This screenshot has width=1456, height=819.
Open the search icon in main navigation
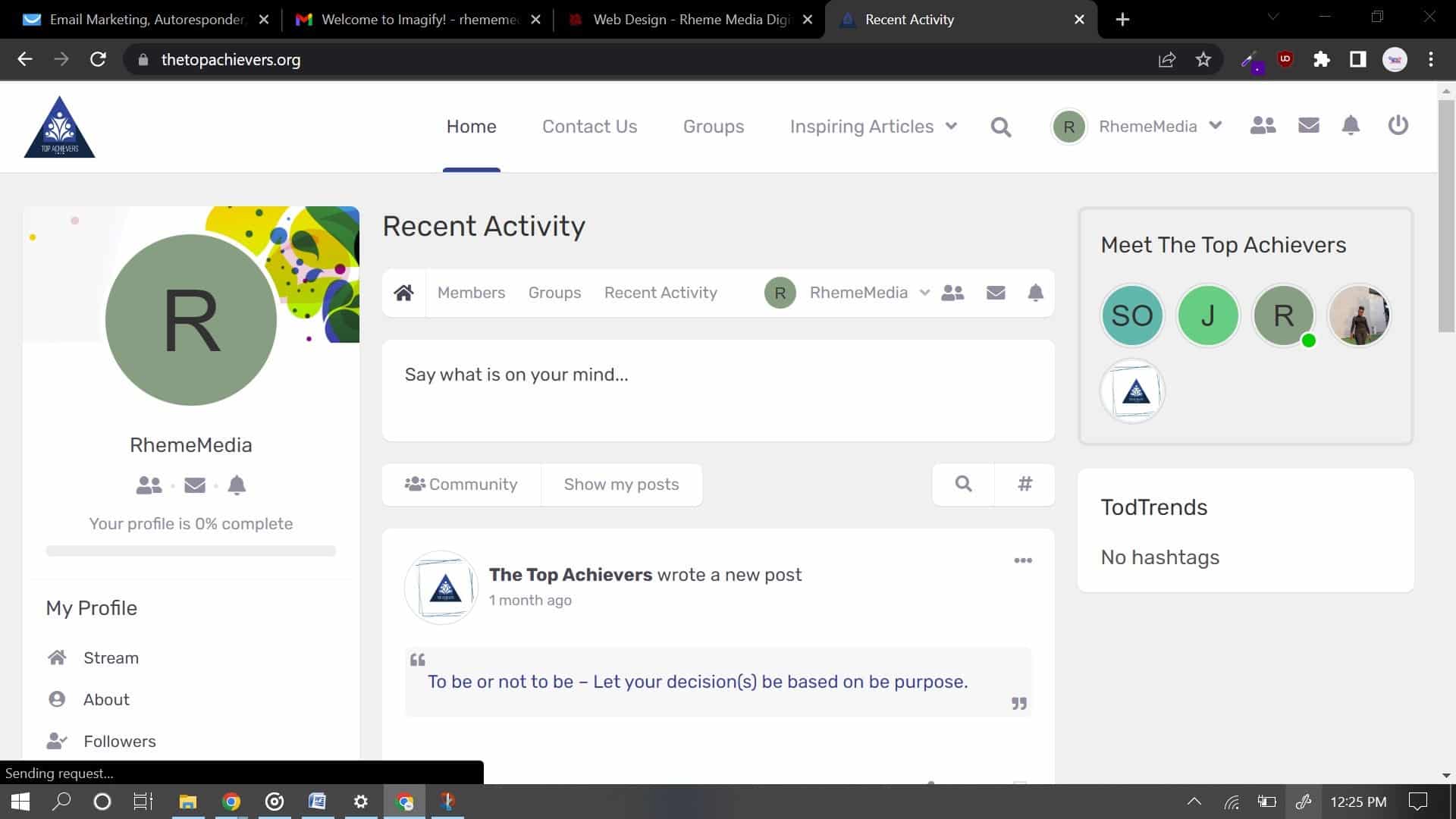pos(1001,127)
